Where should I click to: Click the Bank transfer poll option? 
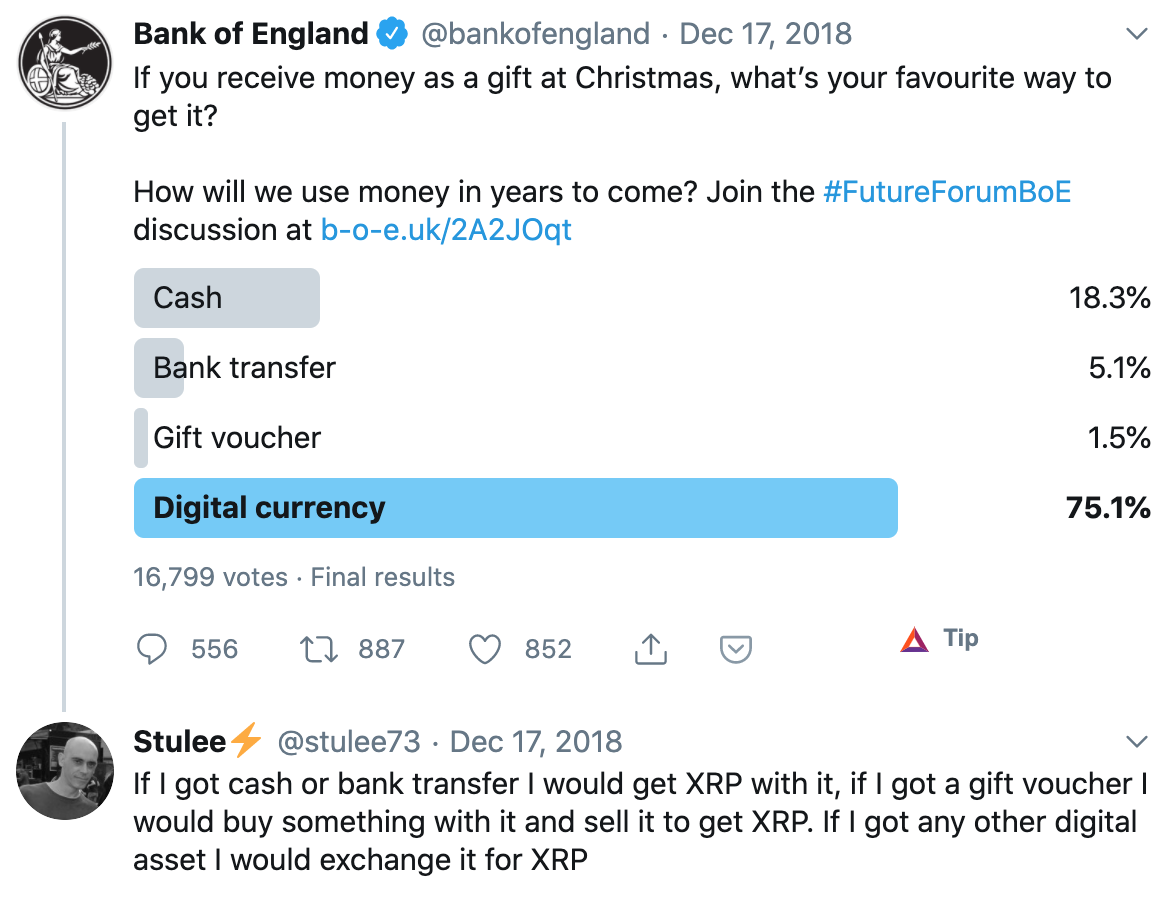[x=244, y=368]
